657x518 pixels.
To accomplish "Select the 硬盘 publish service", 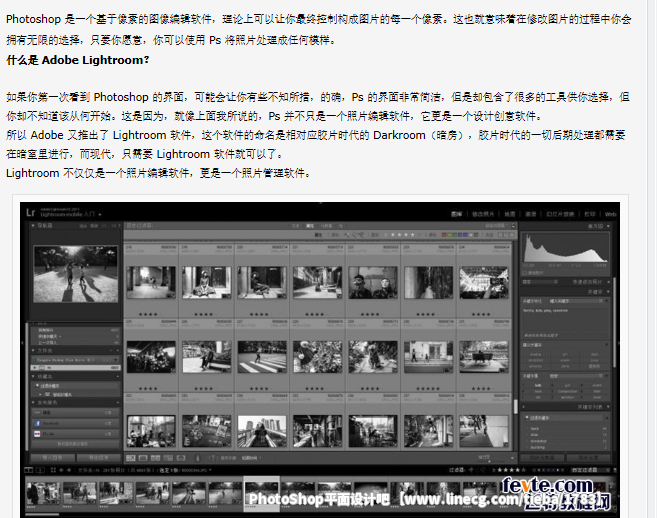I will click(x=75, y=413).
